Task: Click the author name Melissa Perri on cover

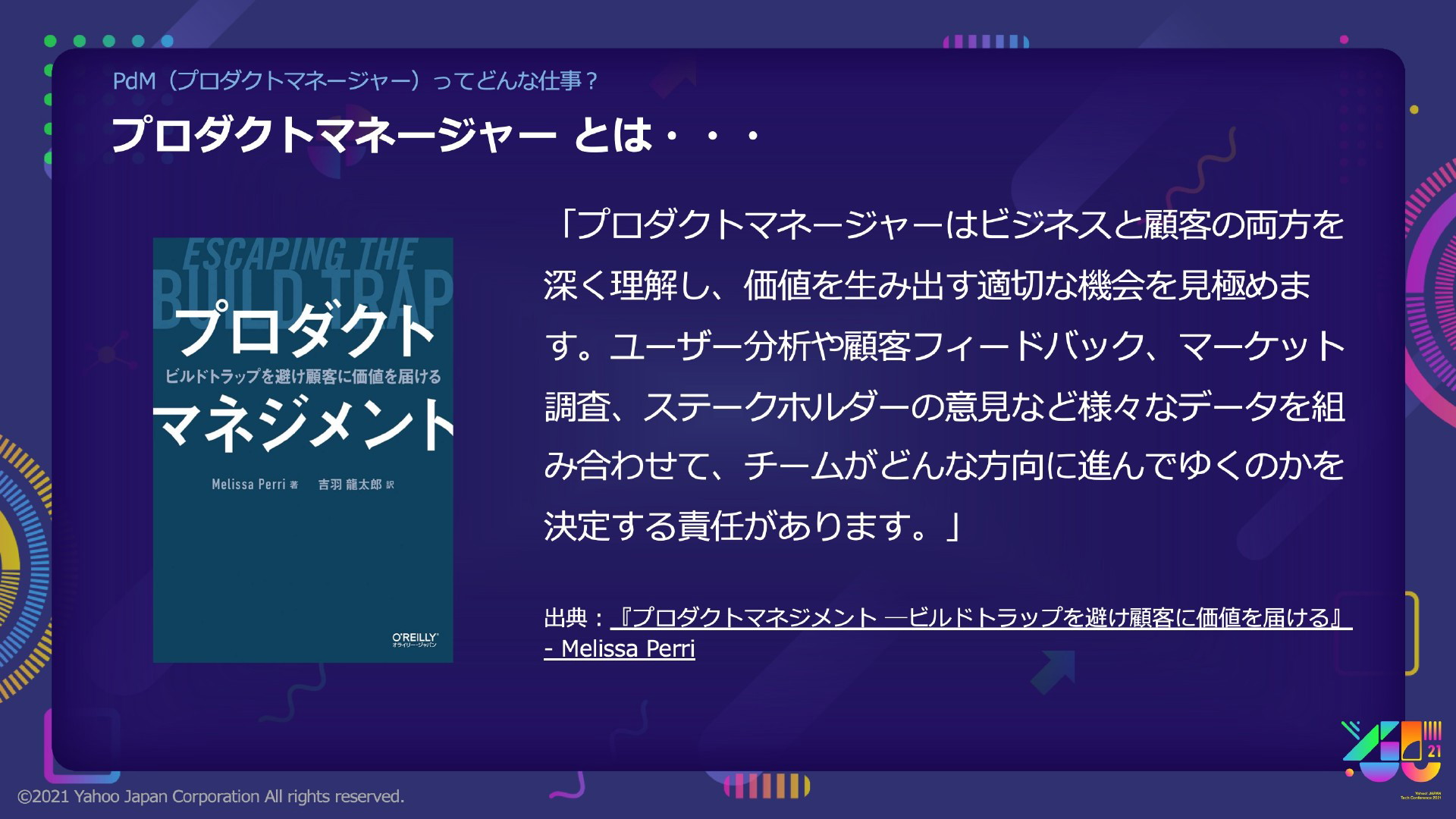Action: [249, 484]
